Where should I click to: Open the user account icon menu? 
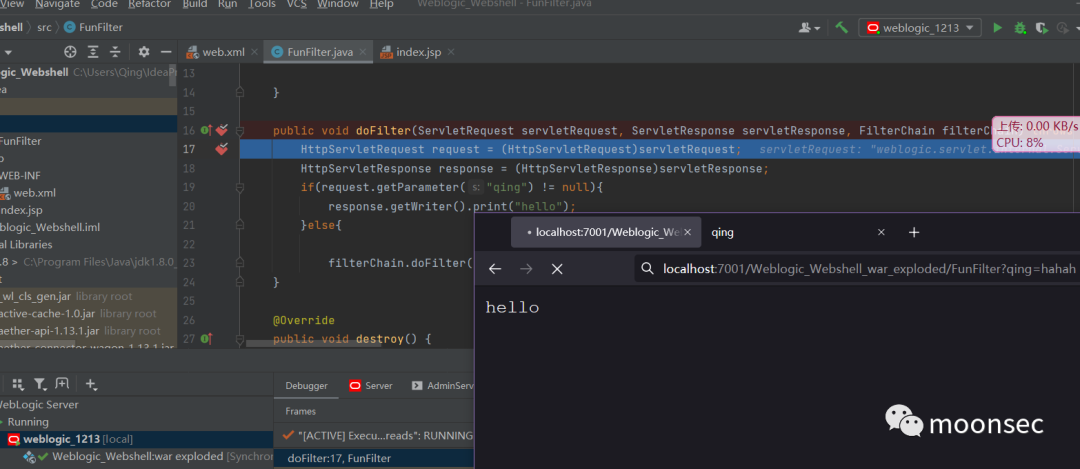click(809, 28)
